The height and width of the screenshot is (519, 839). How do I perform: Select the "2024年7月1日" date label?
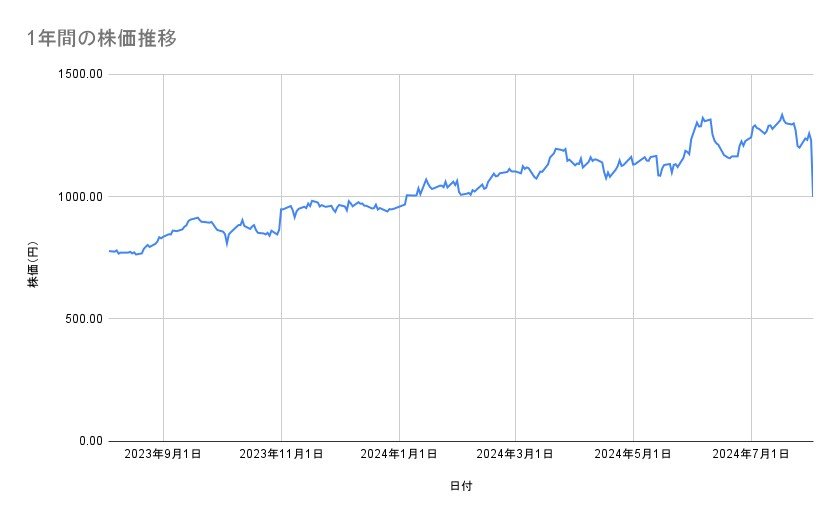[751, 455]
